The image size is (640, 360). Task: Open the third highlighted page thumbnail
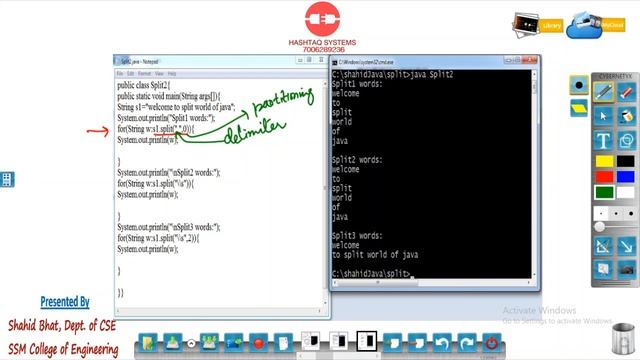pos(366,340)
